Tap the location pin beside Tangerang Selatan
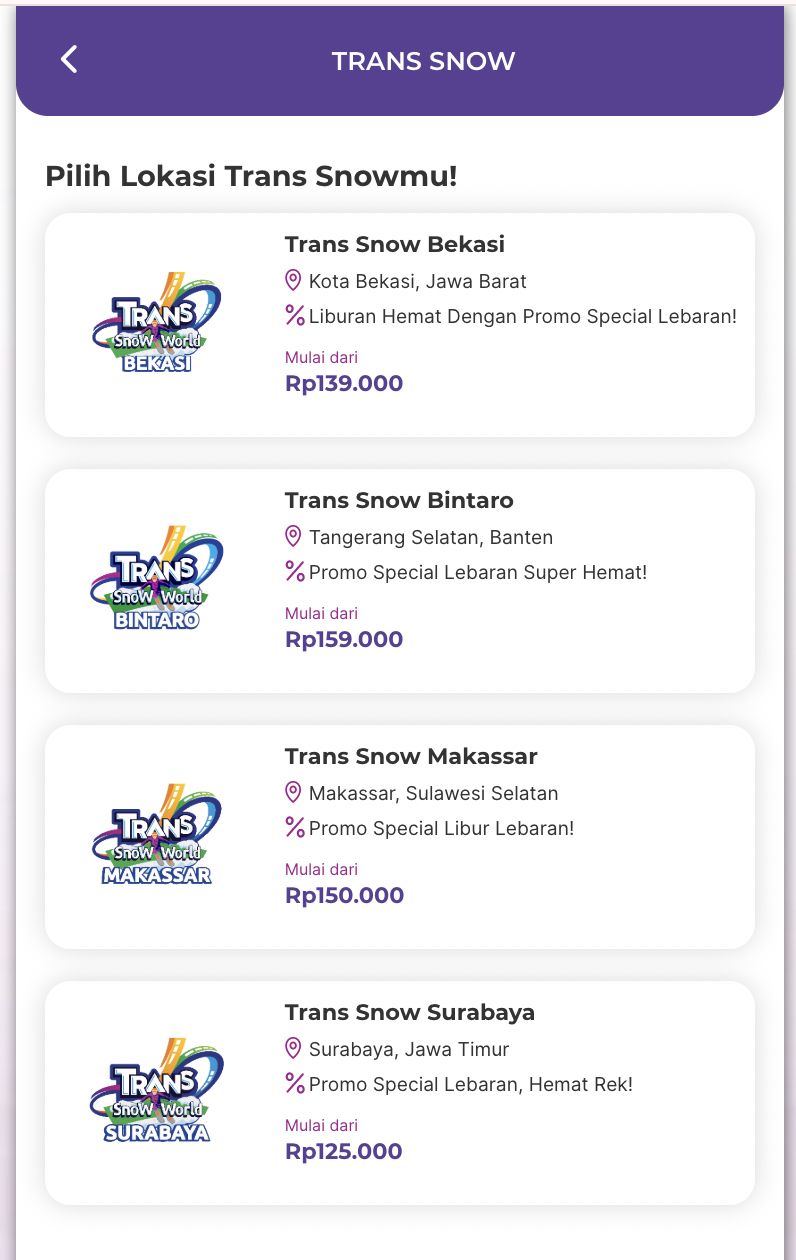The image size is (796, 1260). pyautogui.click(x=293, y=537)
